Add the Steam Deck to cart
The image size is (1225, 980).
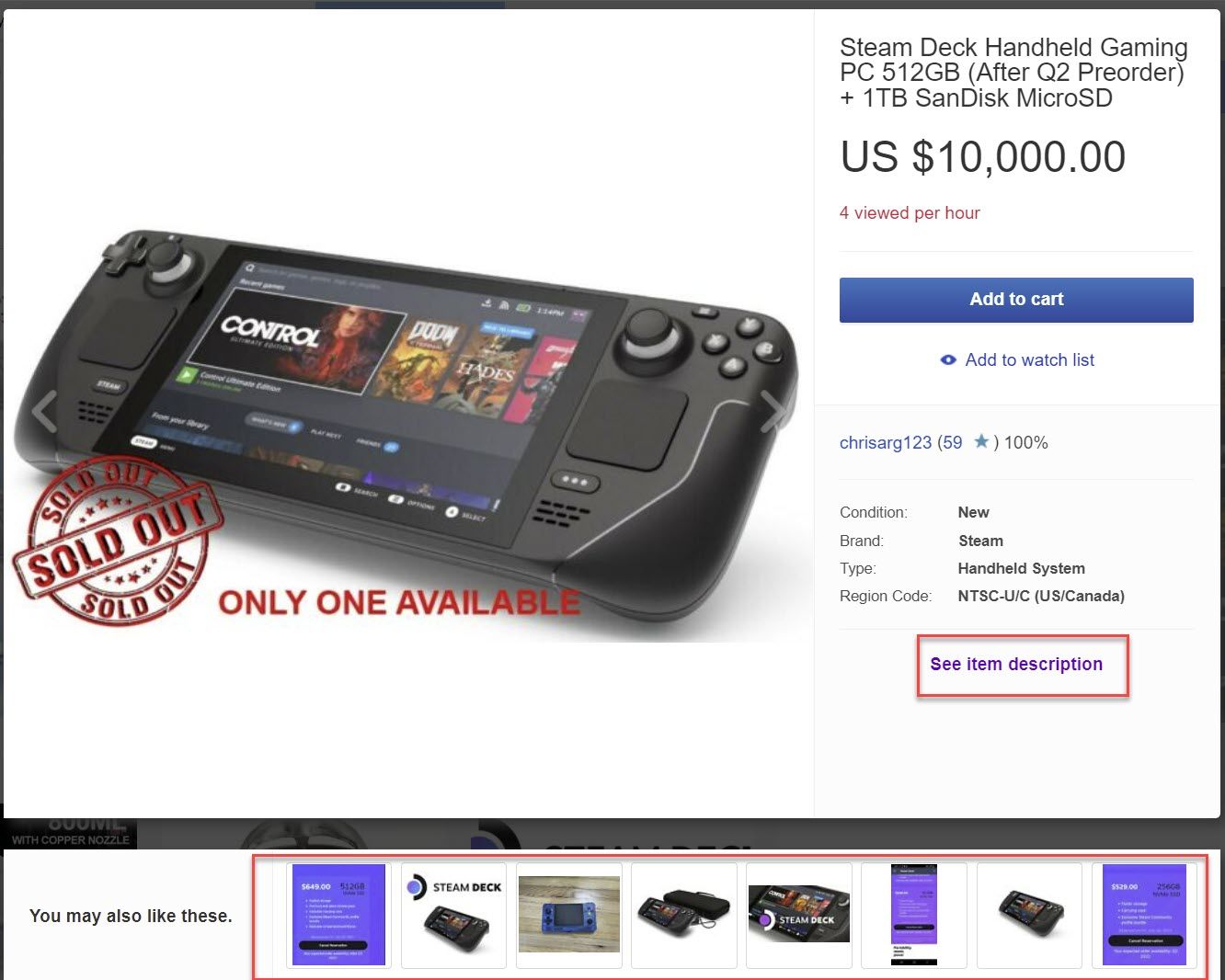[x=1016, y=300]
